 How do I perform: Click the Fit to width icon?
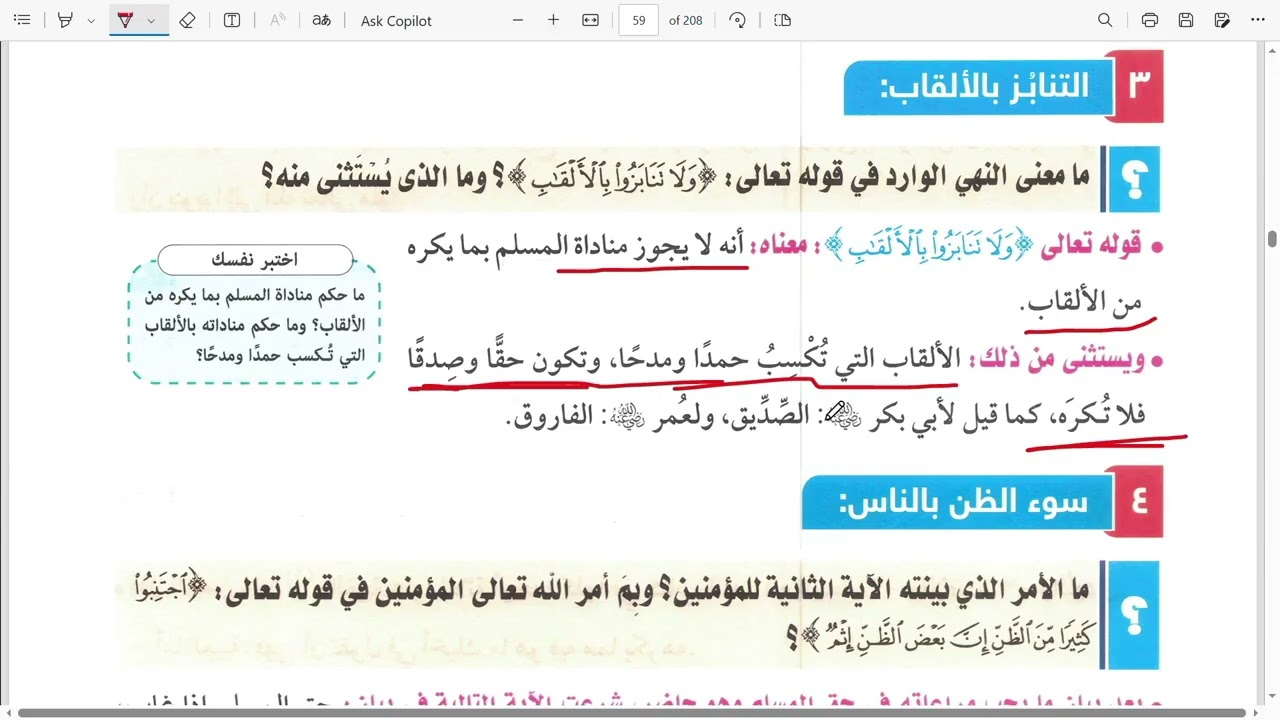point(590,20)
